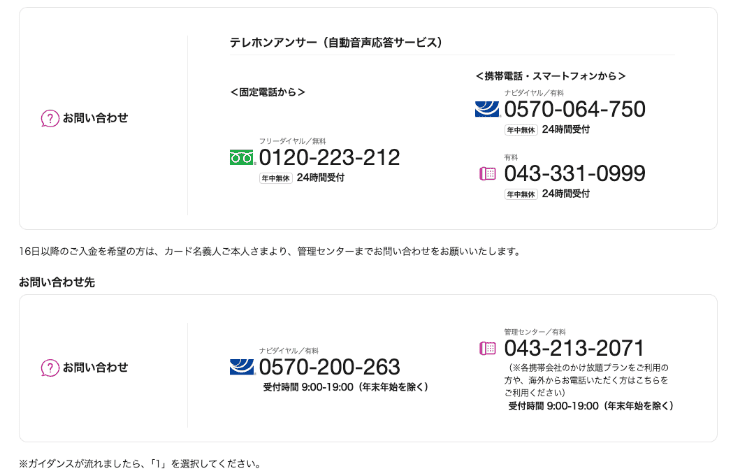Call the management center number 043-213-2071
Viewport: 740px width, 475px height.
(x=574, y=348)
